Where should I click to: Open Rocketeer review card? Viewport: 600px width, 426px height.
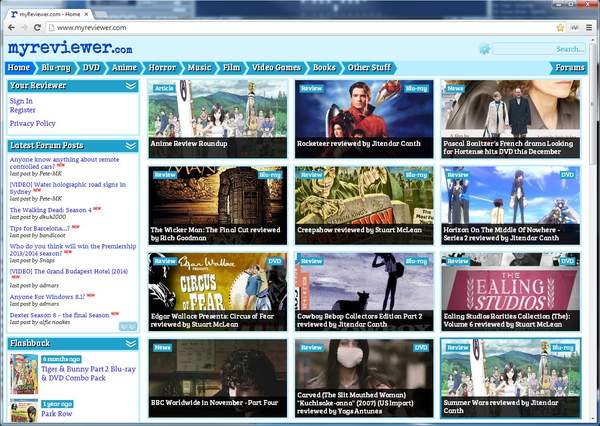click(364, 119)
